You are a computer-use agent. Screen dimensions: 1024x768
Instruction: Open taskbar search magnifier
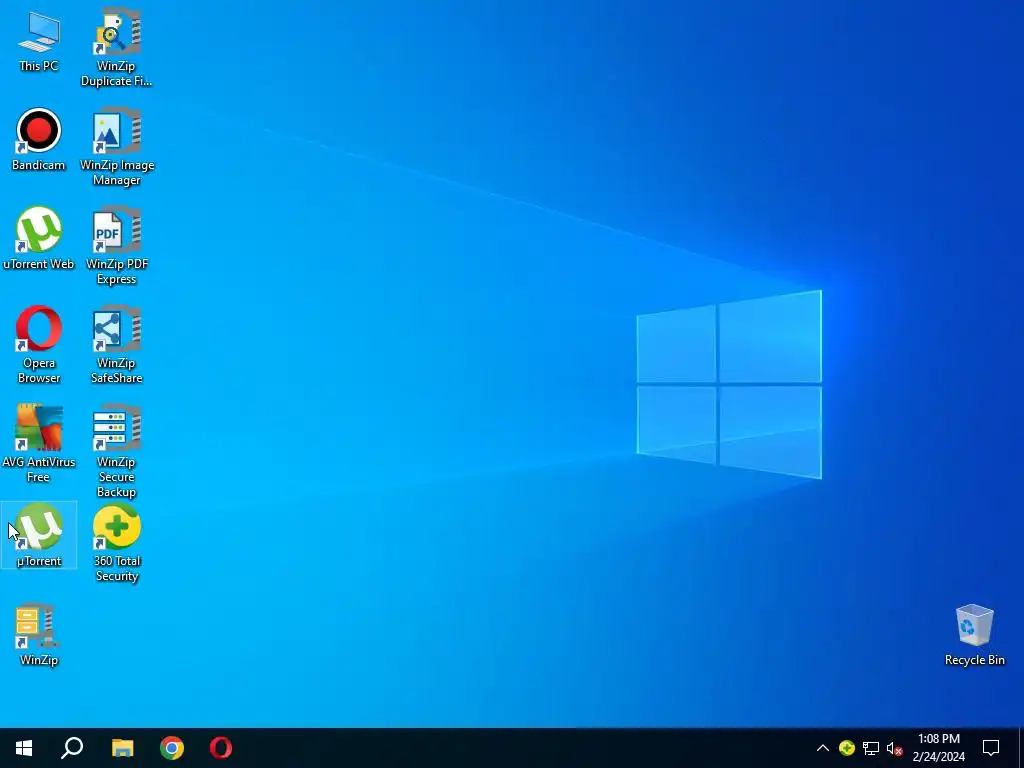72,748
